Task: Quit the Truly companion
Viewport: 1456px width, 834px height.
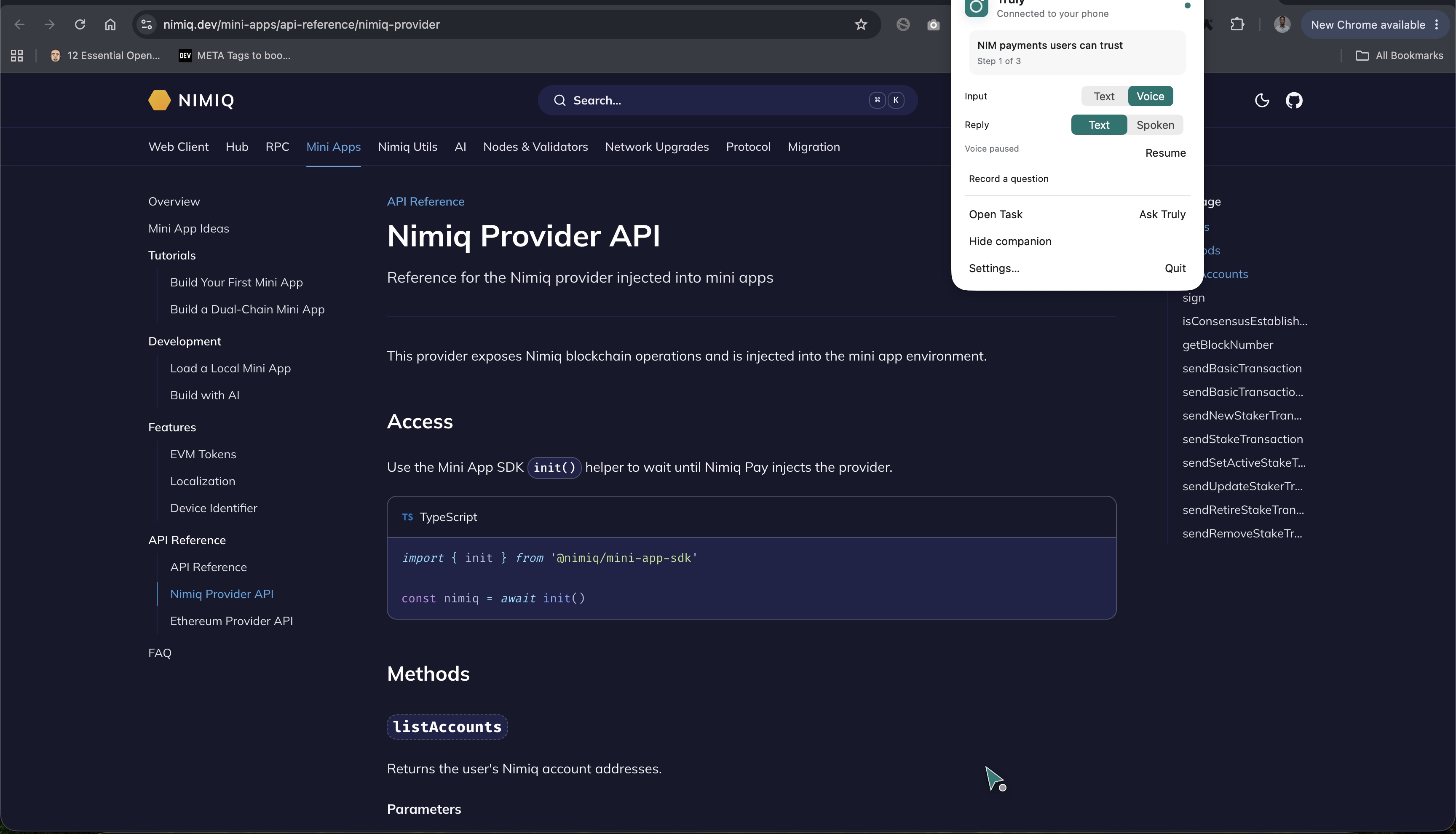Action: 1175,268
